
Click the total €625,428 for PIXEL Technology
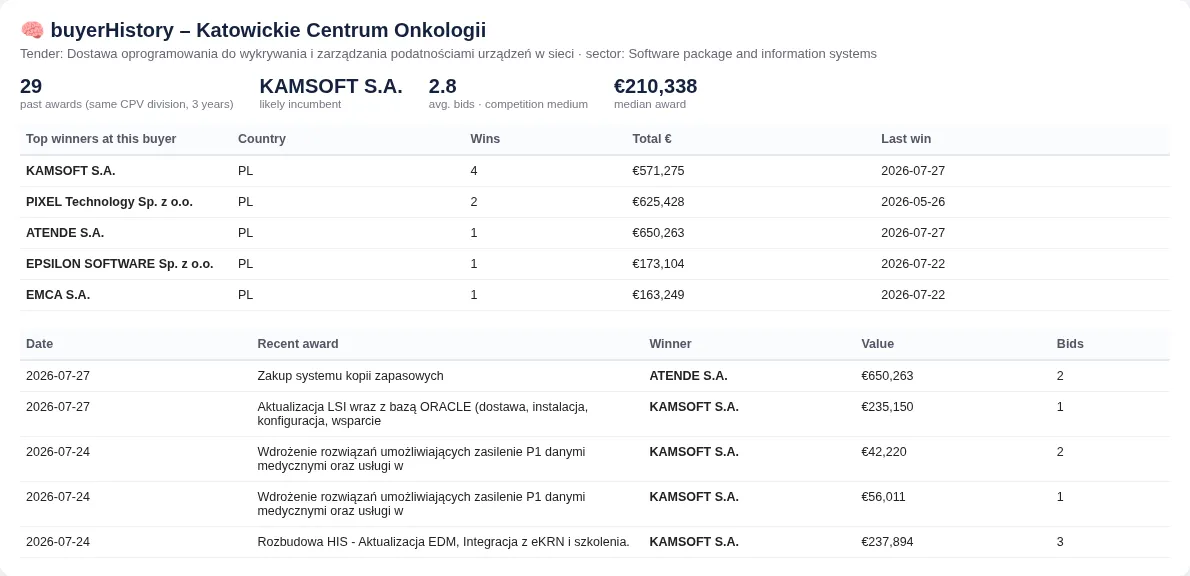(x=658, y=202)
